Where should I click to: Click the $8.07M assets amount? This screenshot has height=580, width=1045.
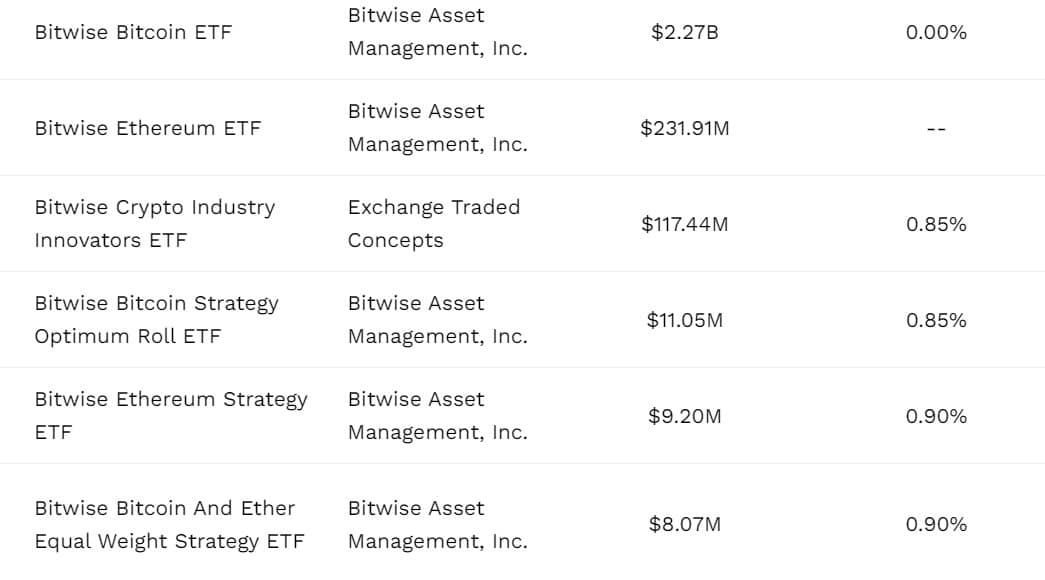[685, 524]
